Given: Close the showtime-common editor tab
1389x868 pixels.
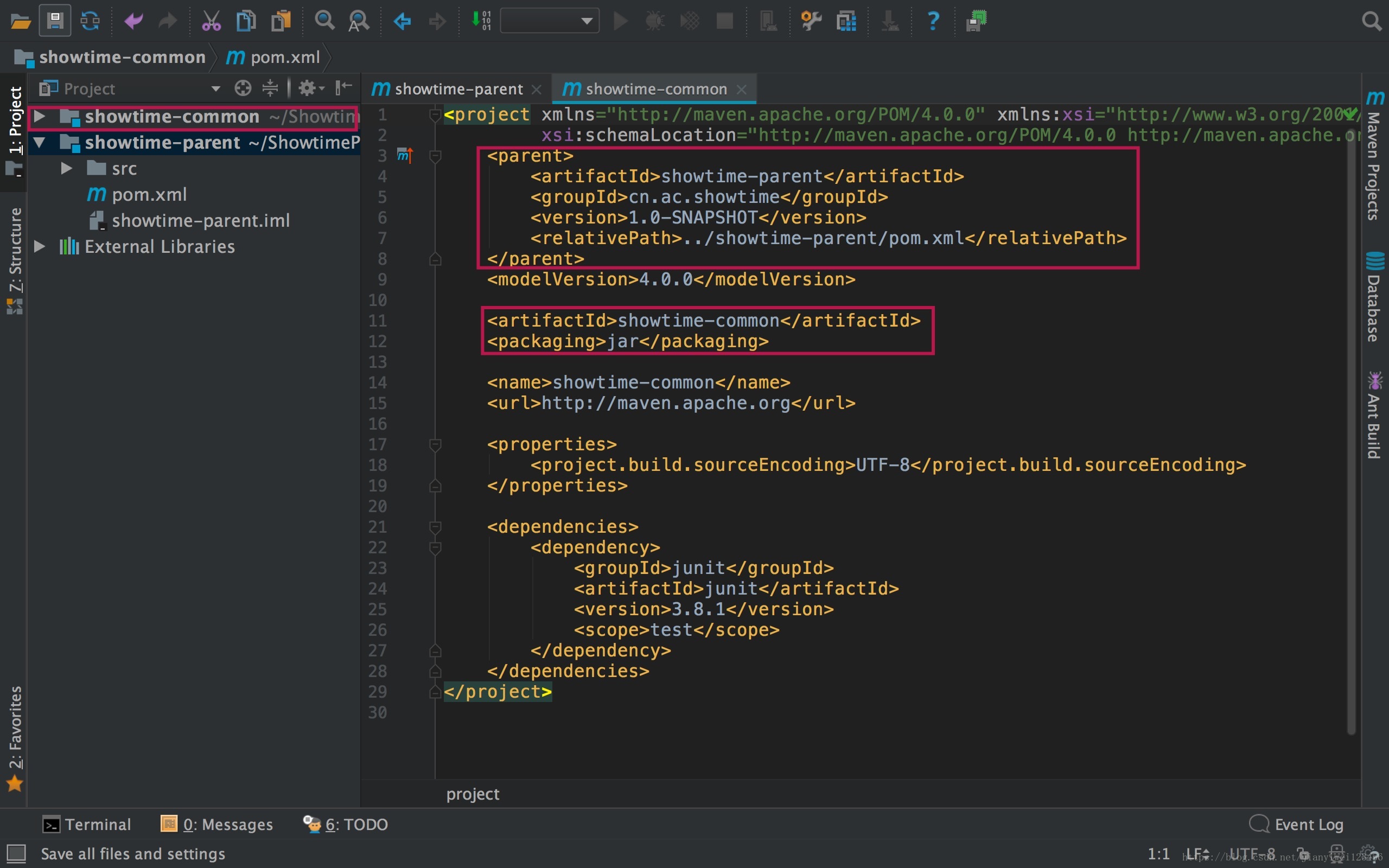Looking at the screenshot, I should [x=741, y=90].
